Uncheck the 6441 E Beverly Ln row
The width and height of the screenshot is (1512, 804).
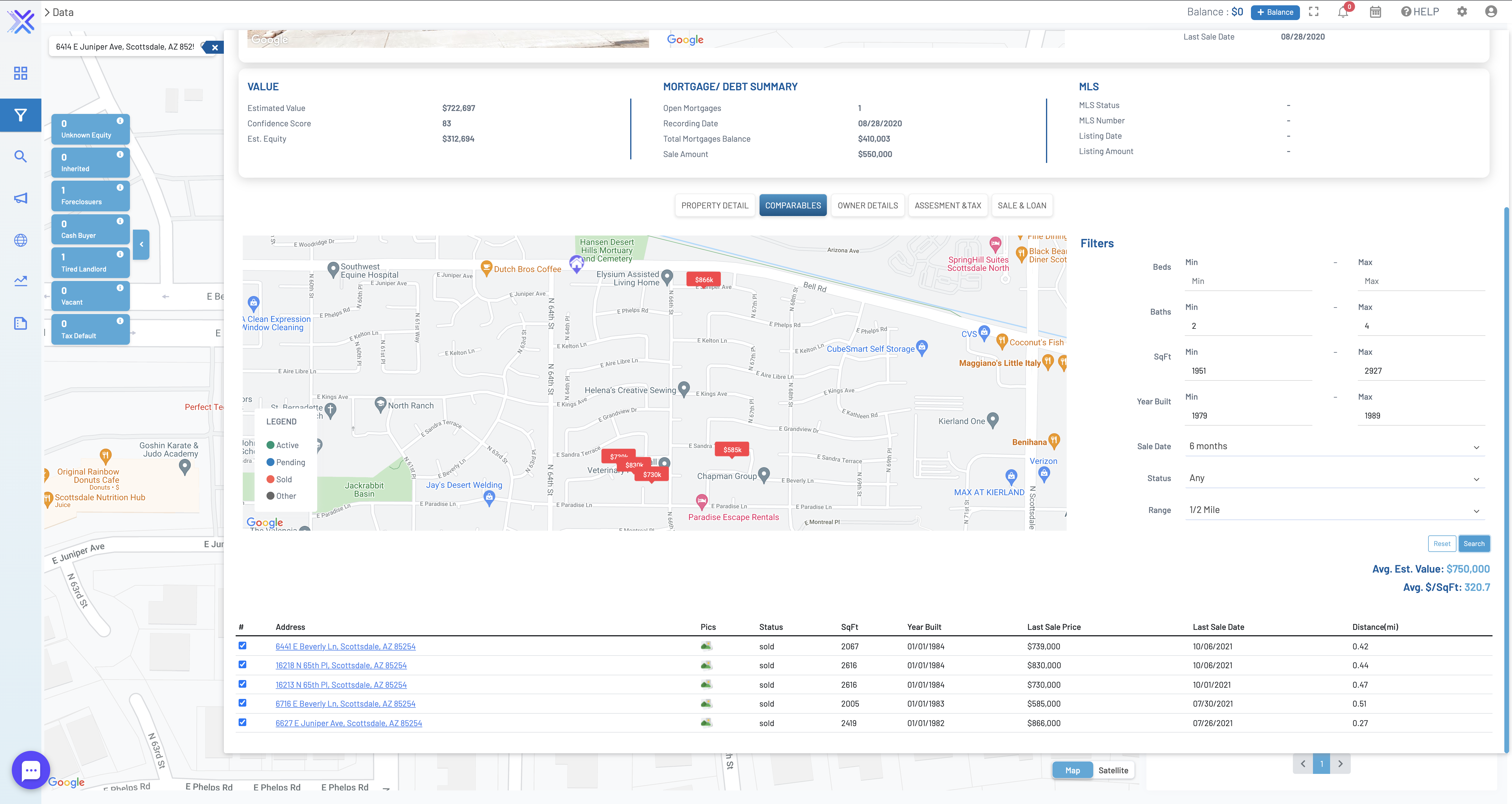pyautogui.click(x=242, y=646)
